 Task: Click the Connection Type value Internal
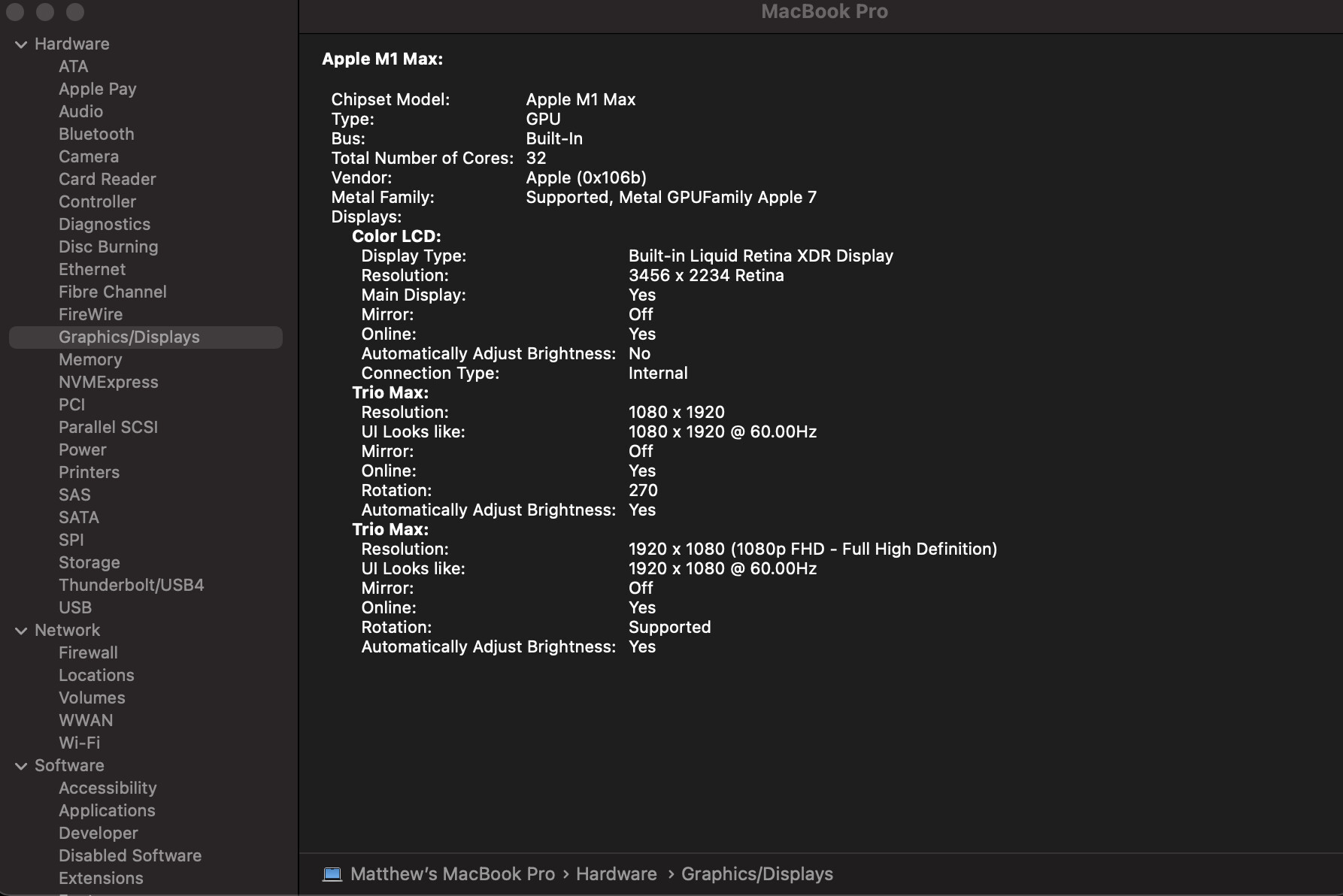(658, 374)
